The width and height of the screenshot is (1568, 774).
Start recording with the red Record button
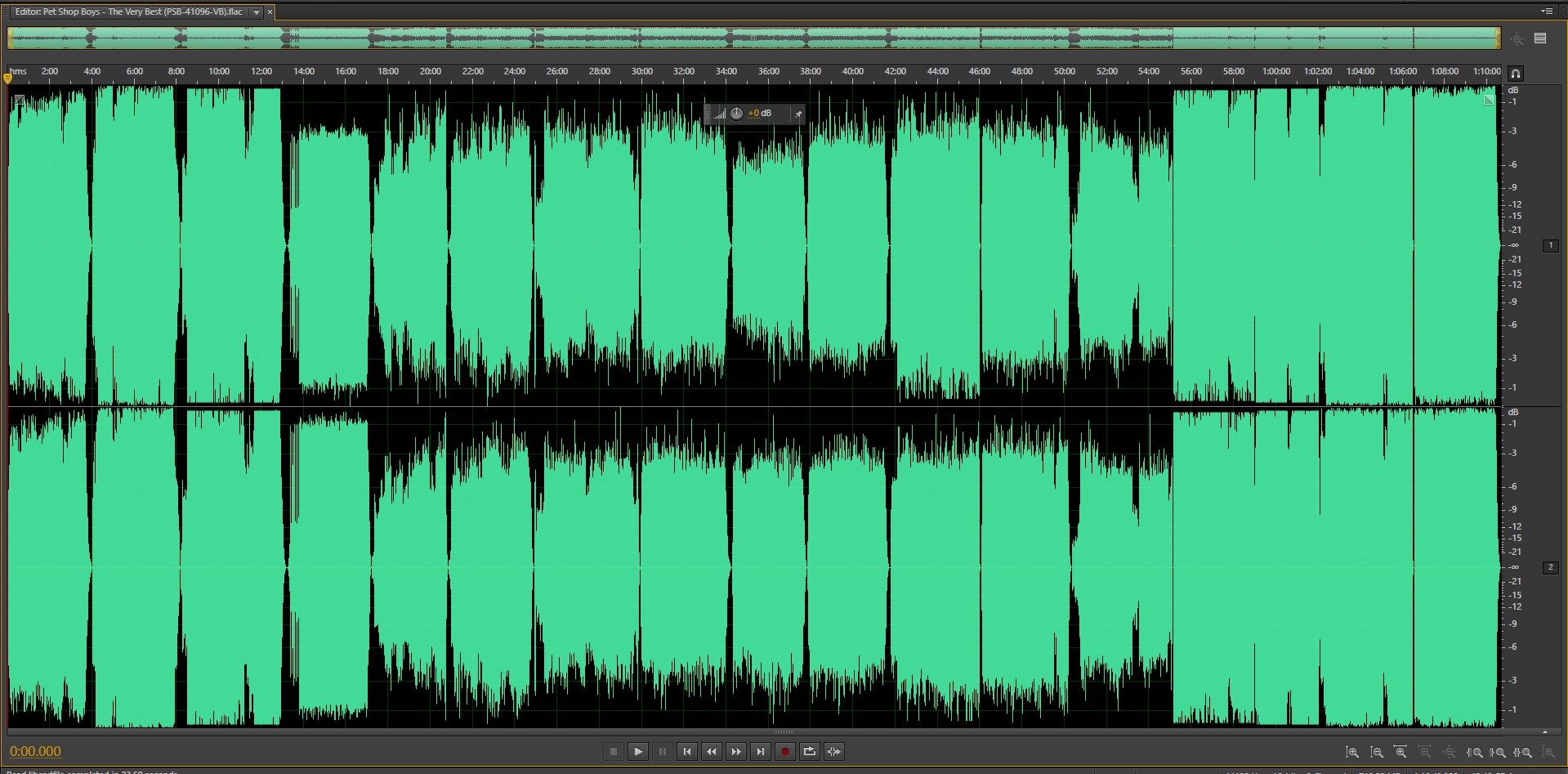pyautogui.click(x=784, y=752)
